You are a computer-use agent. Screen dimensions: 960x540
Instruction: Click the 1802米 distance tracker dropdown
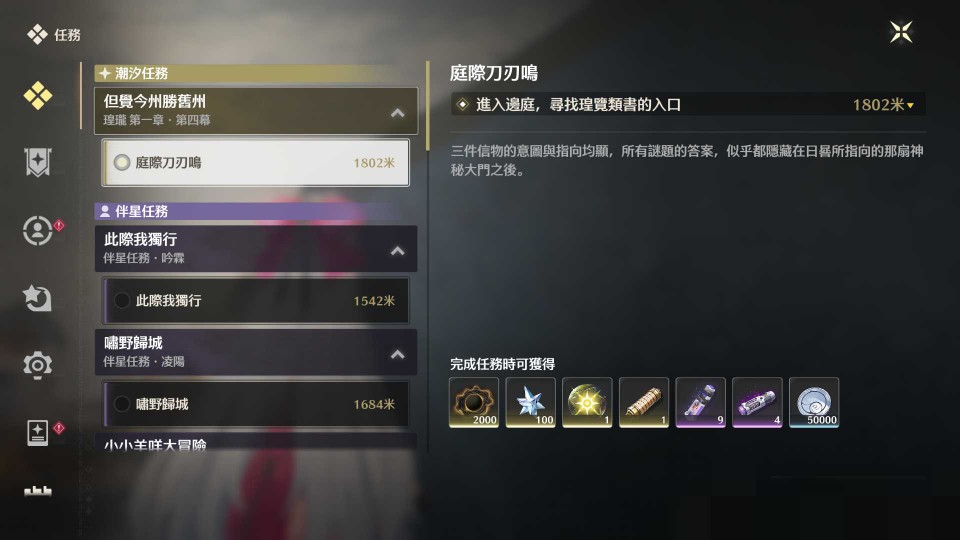coord(883,105)
